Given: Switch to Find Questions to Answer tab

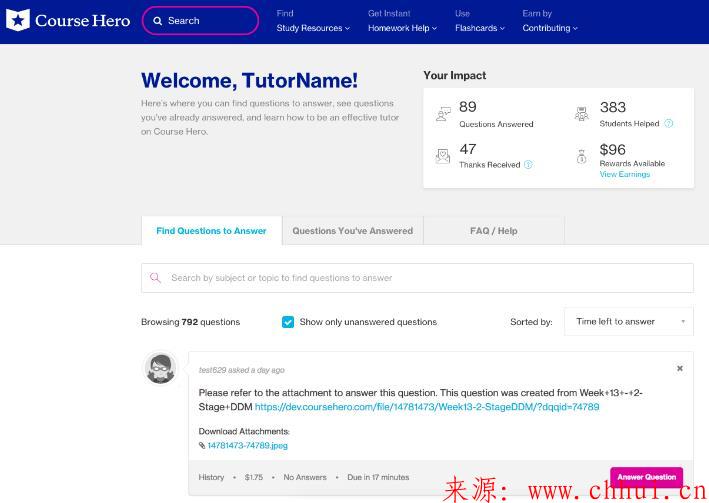Looking at the screenshot, I should click(x=212, y=231).
